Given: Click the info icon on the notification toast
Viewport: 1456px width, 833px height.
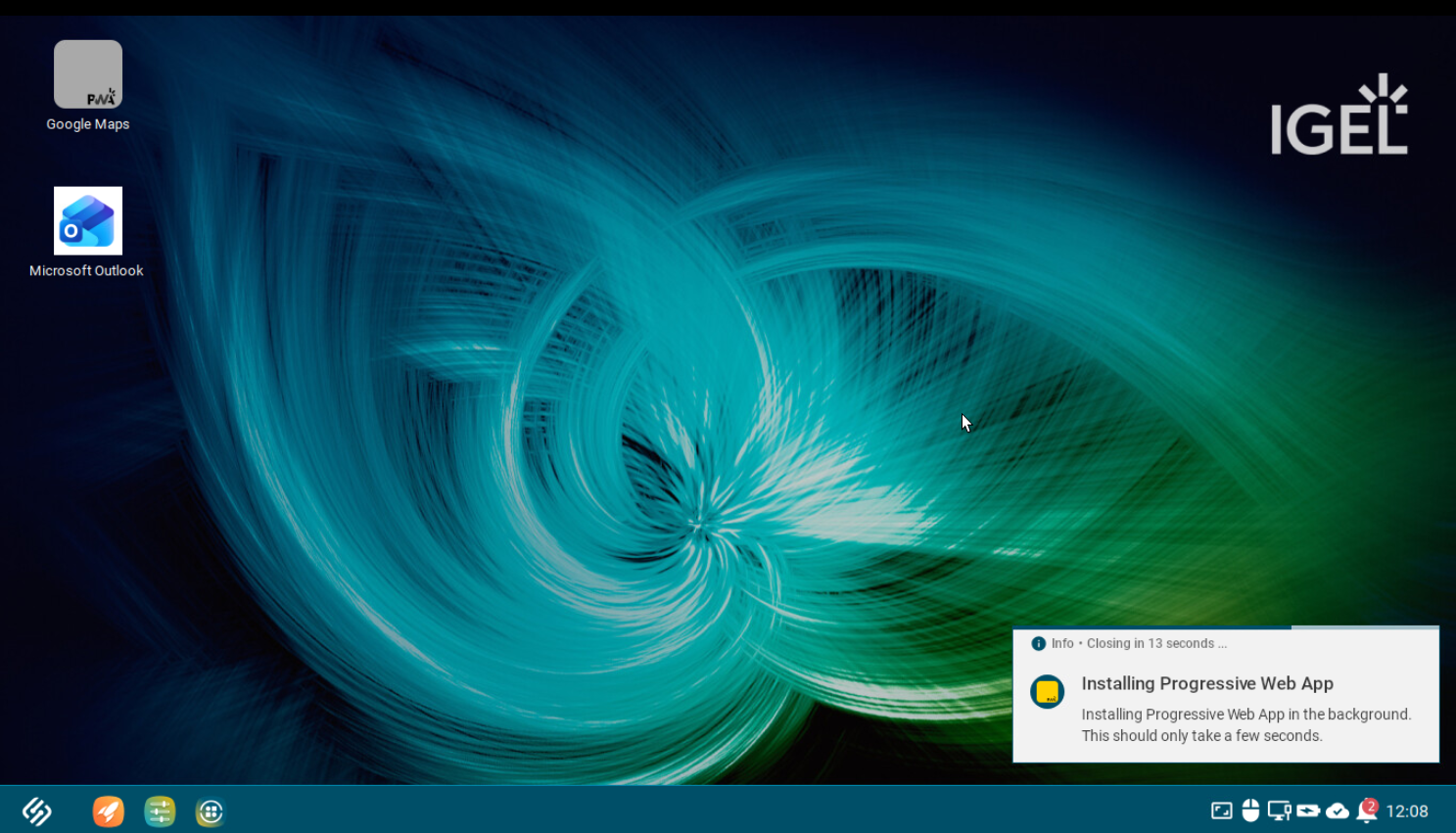Looking at the screenshot, I should 1037,643.
